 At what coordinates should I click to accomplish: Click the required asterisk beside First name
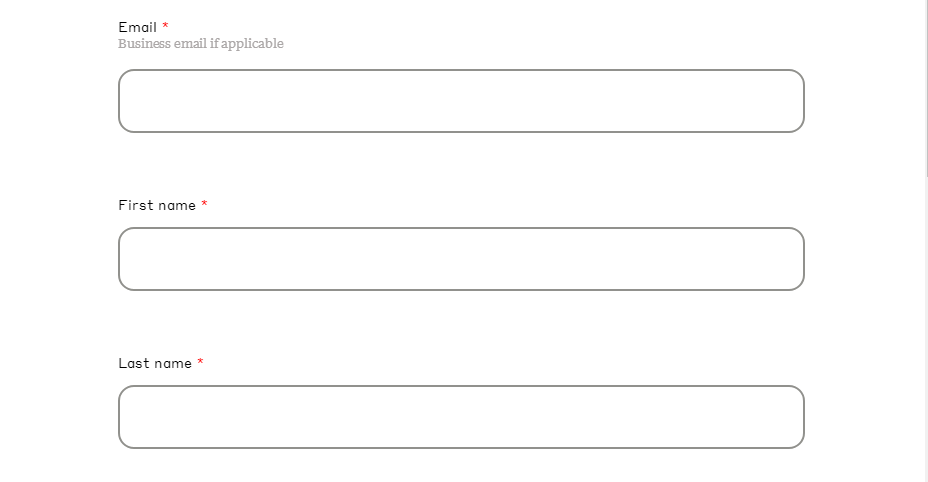click(204, 204)
